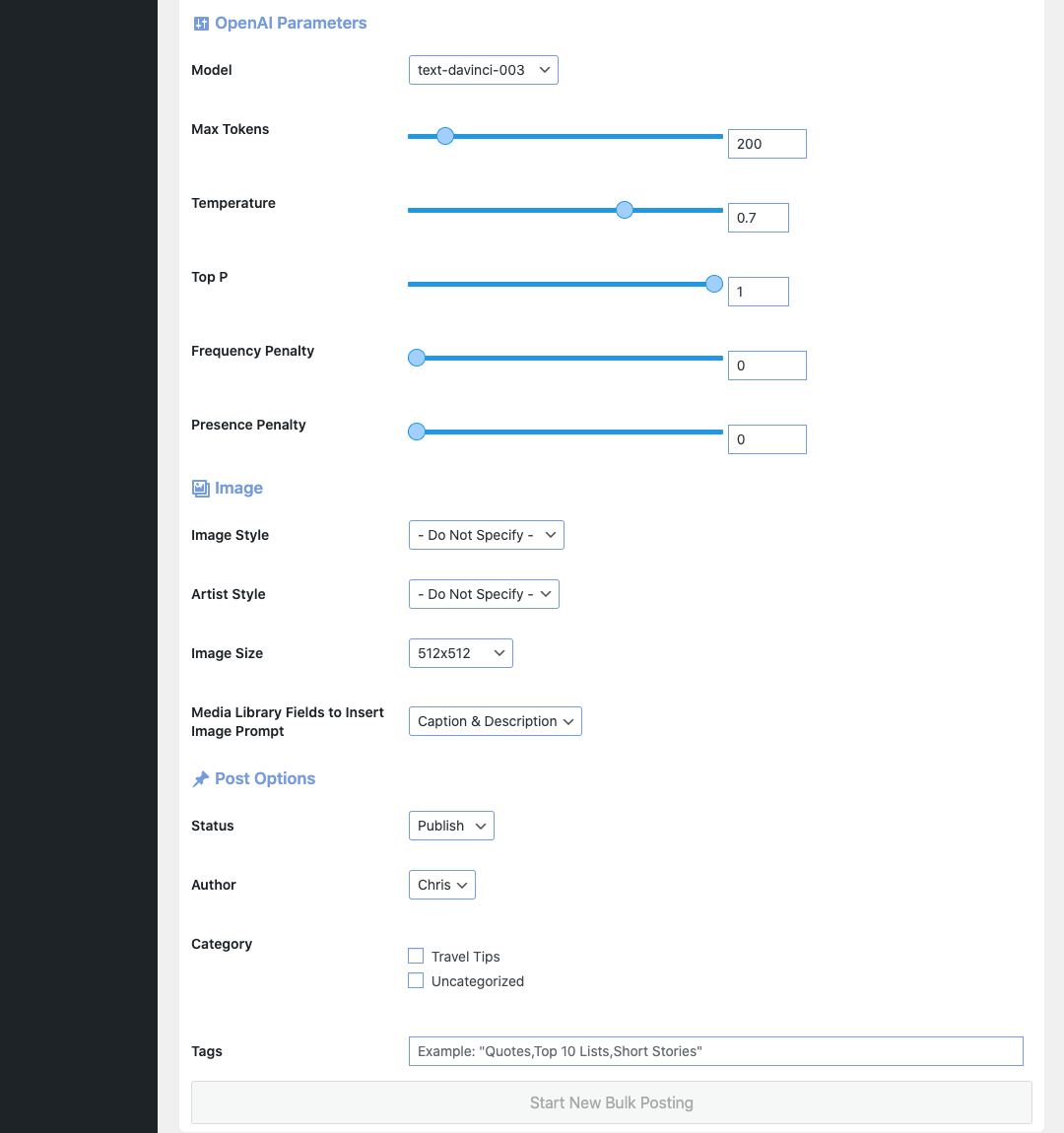Click the Tags input field

coord(716,1051)
